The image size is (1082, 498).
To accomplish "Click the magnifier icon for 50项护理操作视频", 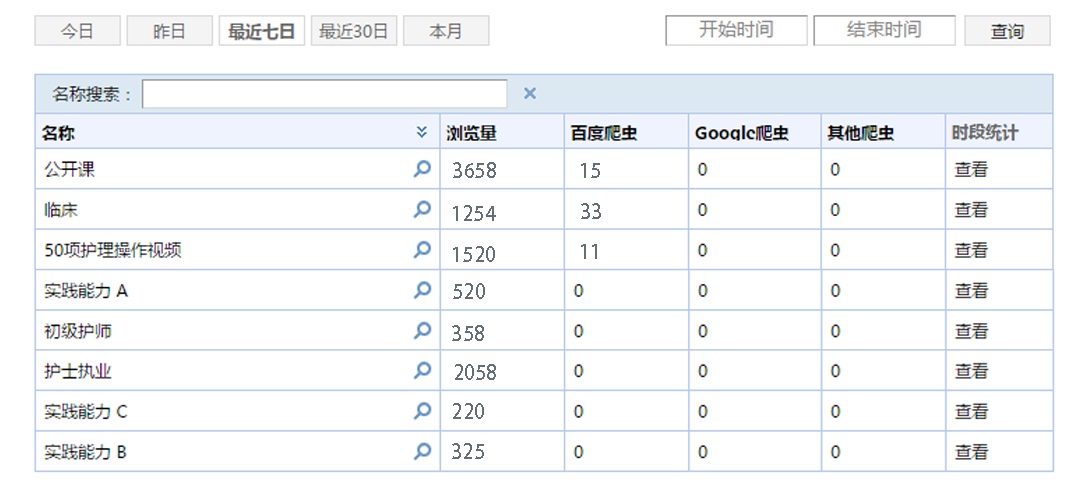I will [422, 250].
